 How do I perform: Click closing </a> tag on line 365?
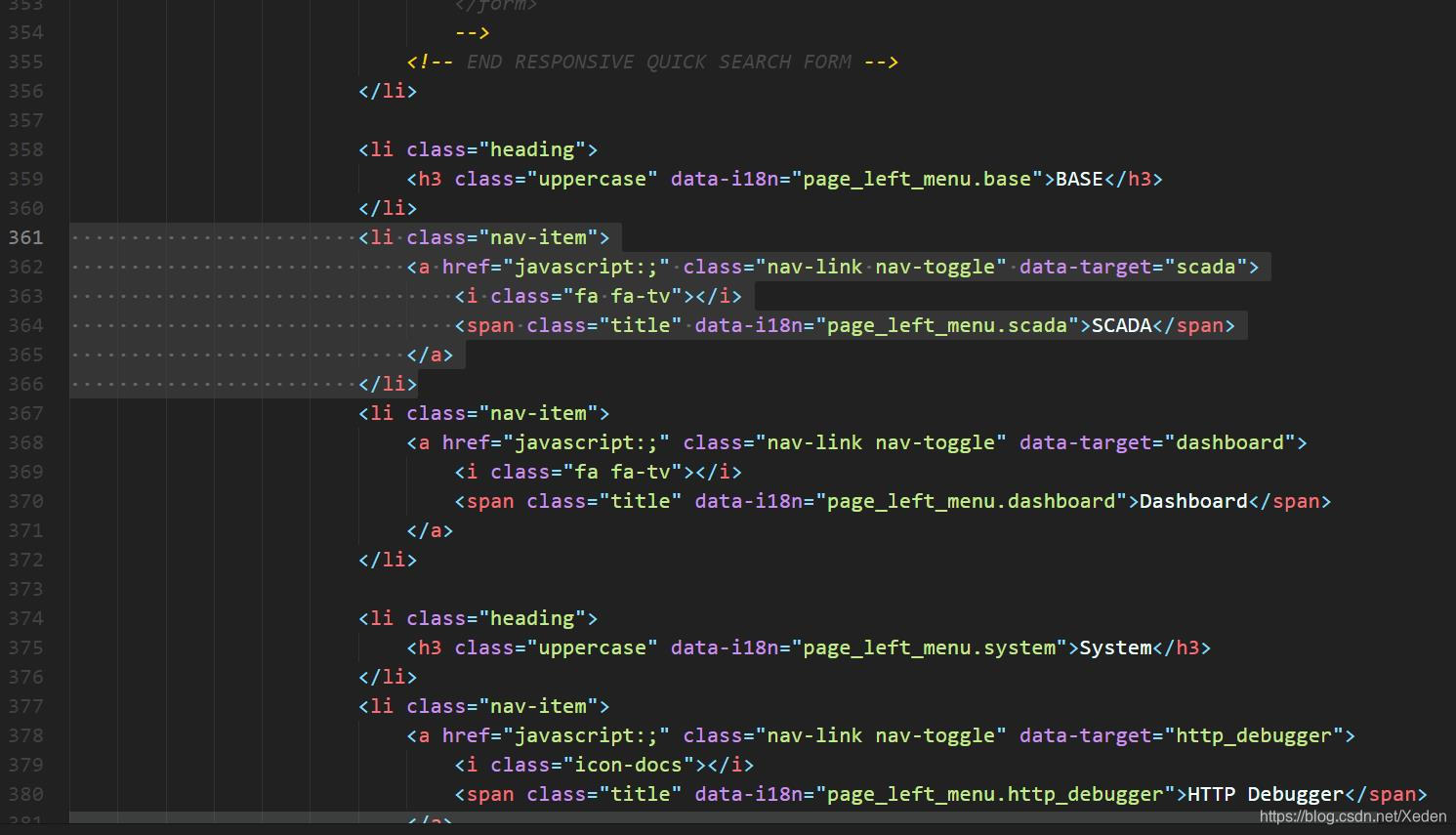[431, 355]
